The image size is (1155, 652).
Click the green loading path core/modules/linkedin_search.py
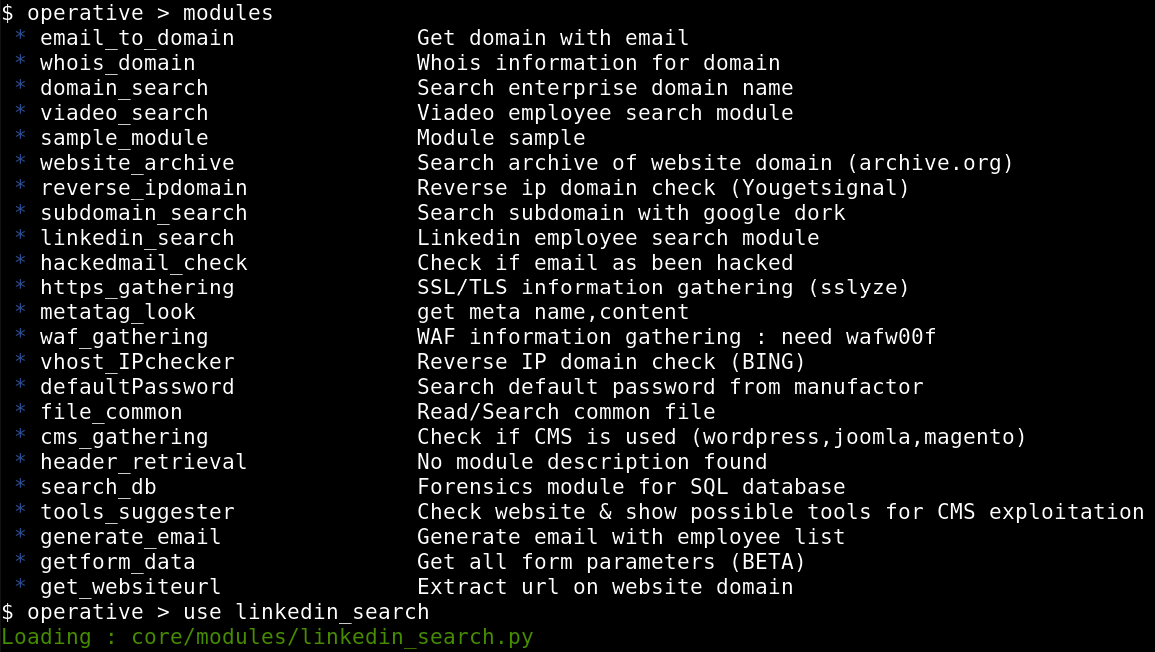(x=332, y=637)
